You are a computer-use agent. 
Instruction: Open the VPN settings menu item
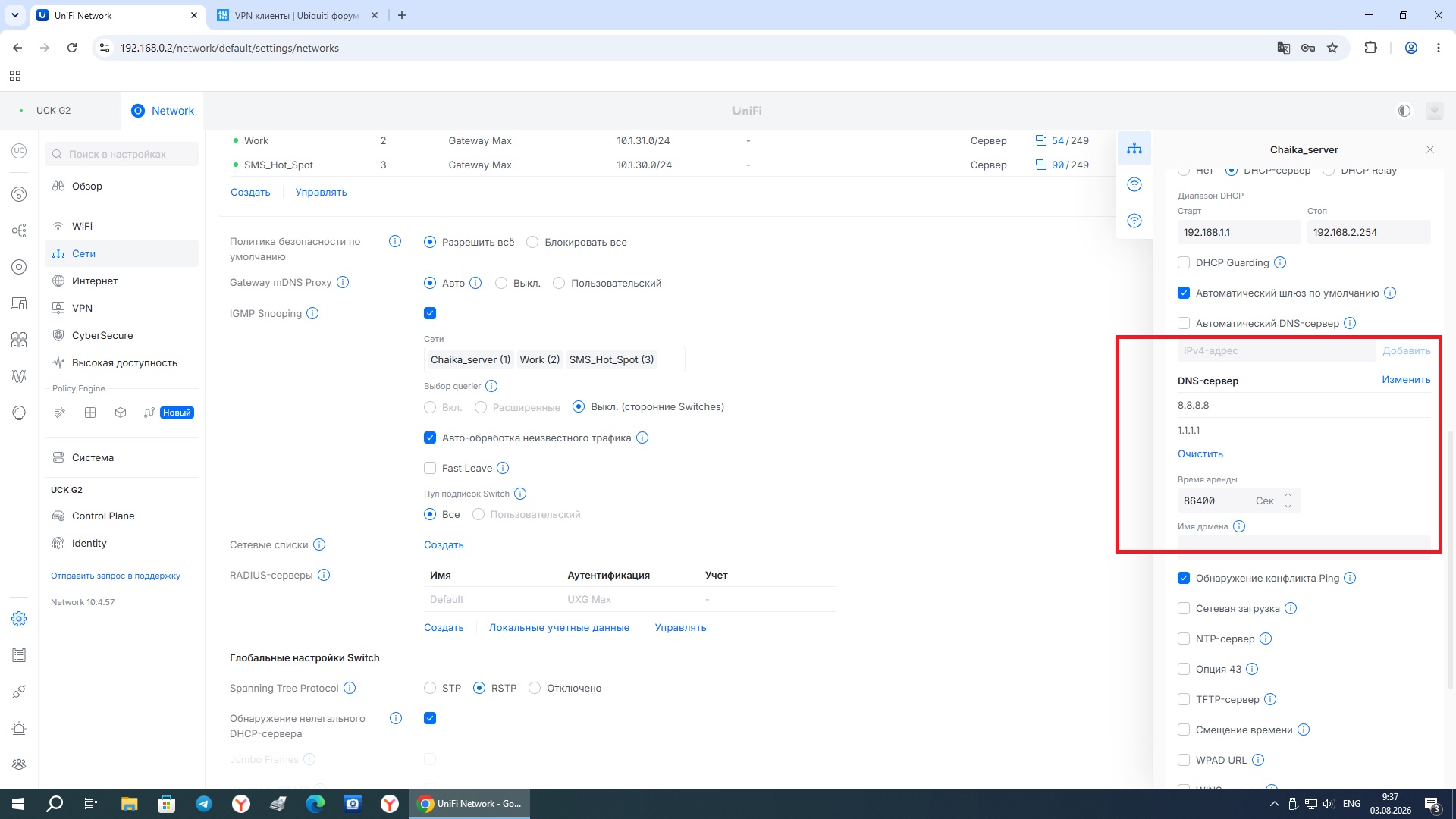click(x=121, y=308)
